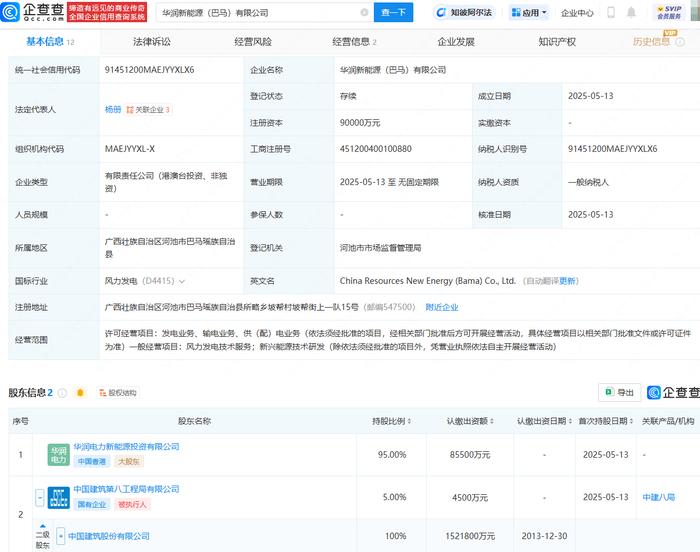Switch to 经营信息 tab
This screenshot has height=552, width=700.
(x=354, y=42)
